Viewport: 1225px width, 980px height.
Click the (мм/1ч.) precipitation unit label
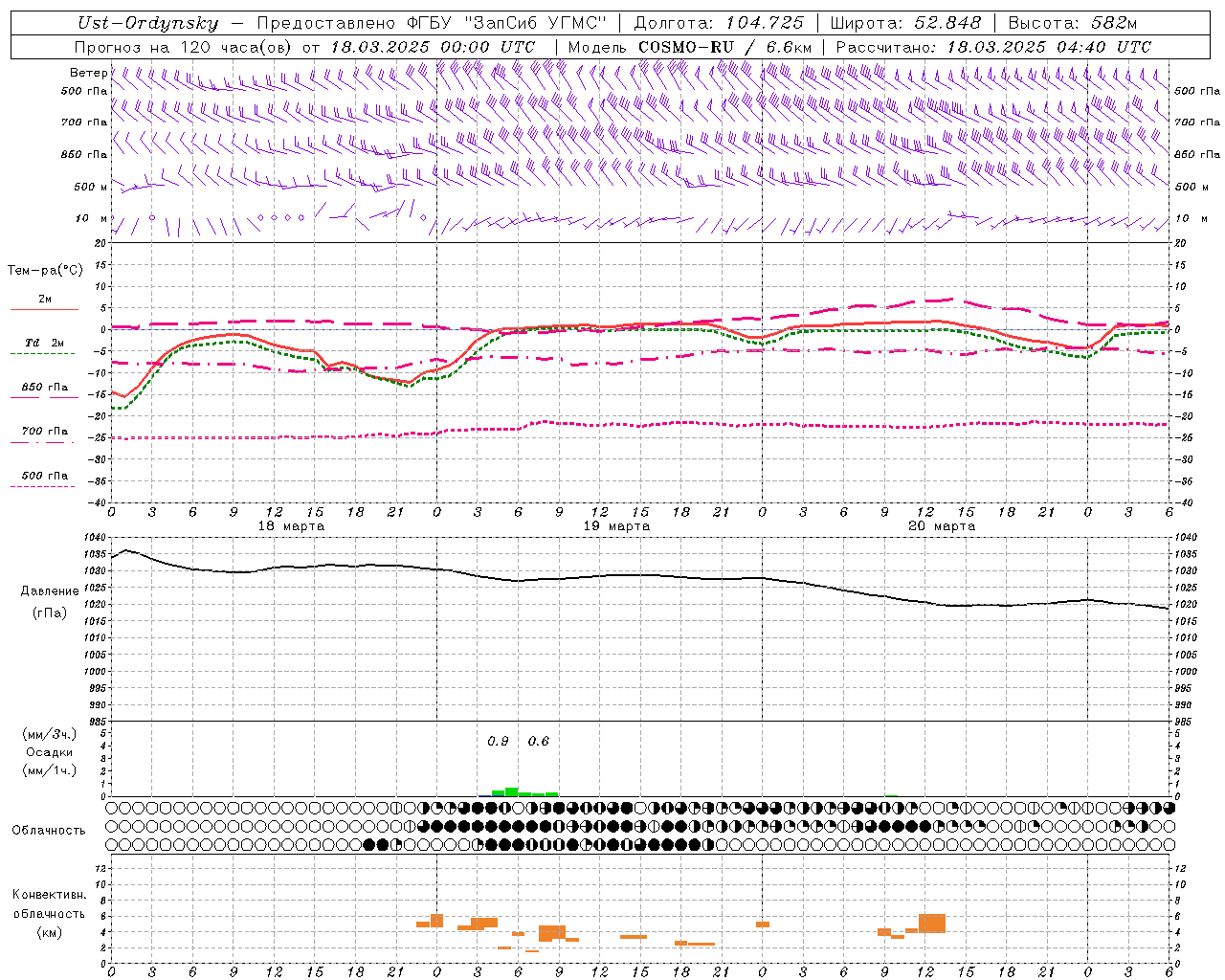click(50, 770)
